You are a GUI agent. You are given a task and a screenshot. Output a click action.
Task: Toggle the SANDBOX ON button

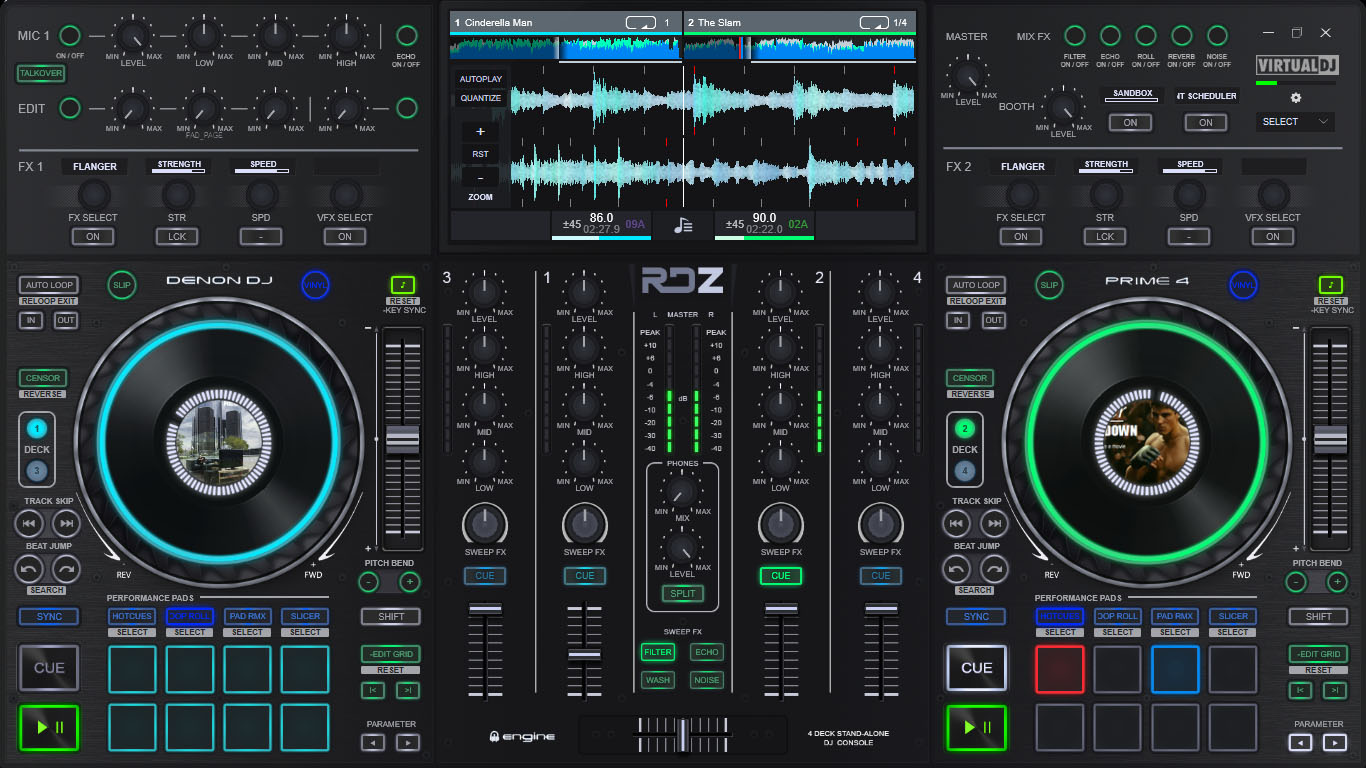click(1130, 122)
